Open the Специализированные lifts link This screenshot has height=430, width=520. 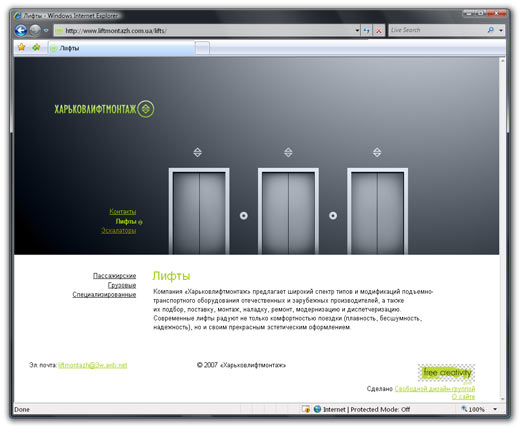tap(104, 295)
